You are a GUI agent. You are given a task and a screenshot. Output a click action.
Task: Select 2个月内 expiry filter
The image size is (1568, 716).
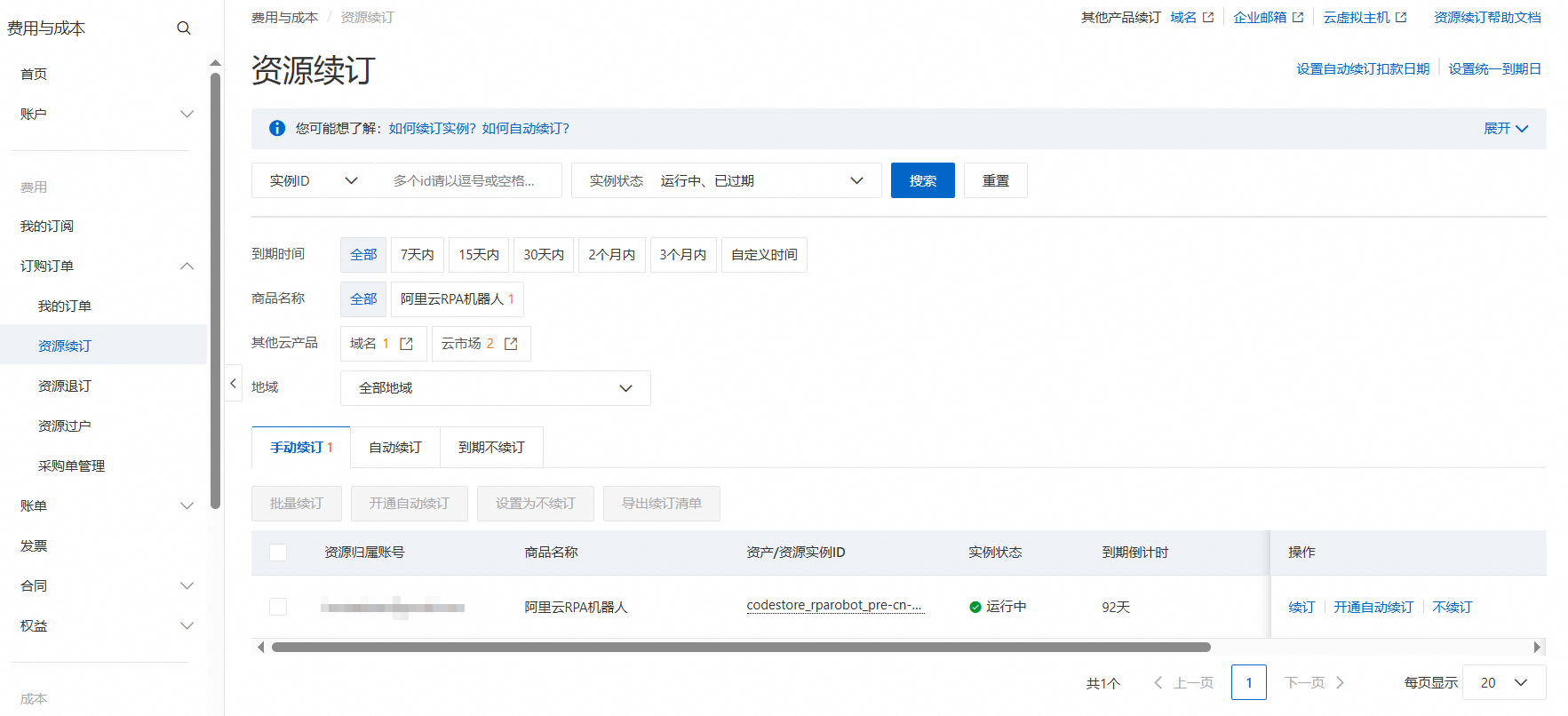(612, 255)
